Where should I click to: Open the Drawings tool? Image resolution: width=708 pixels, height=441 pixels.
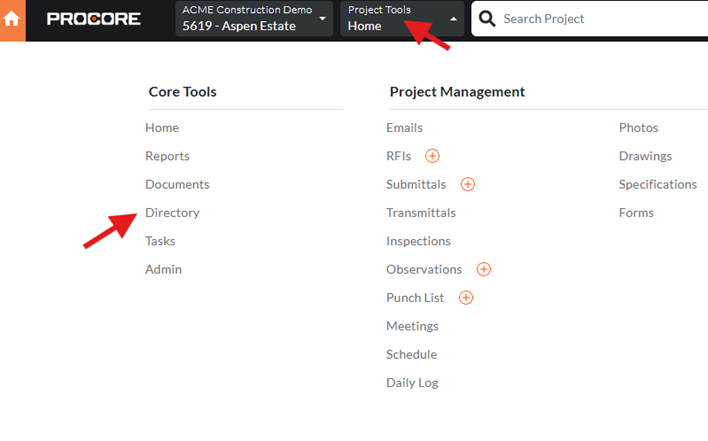click(646, 156)
